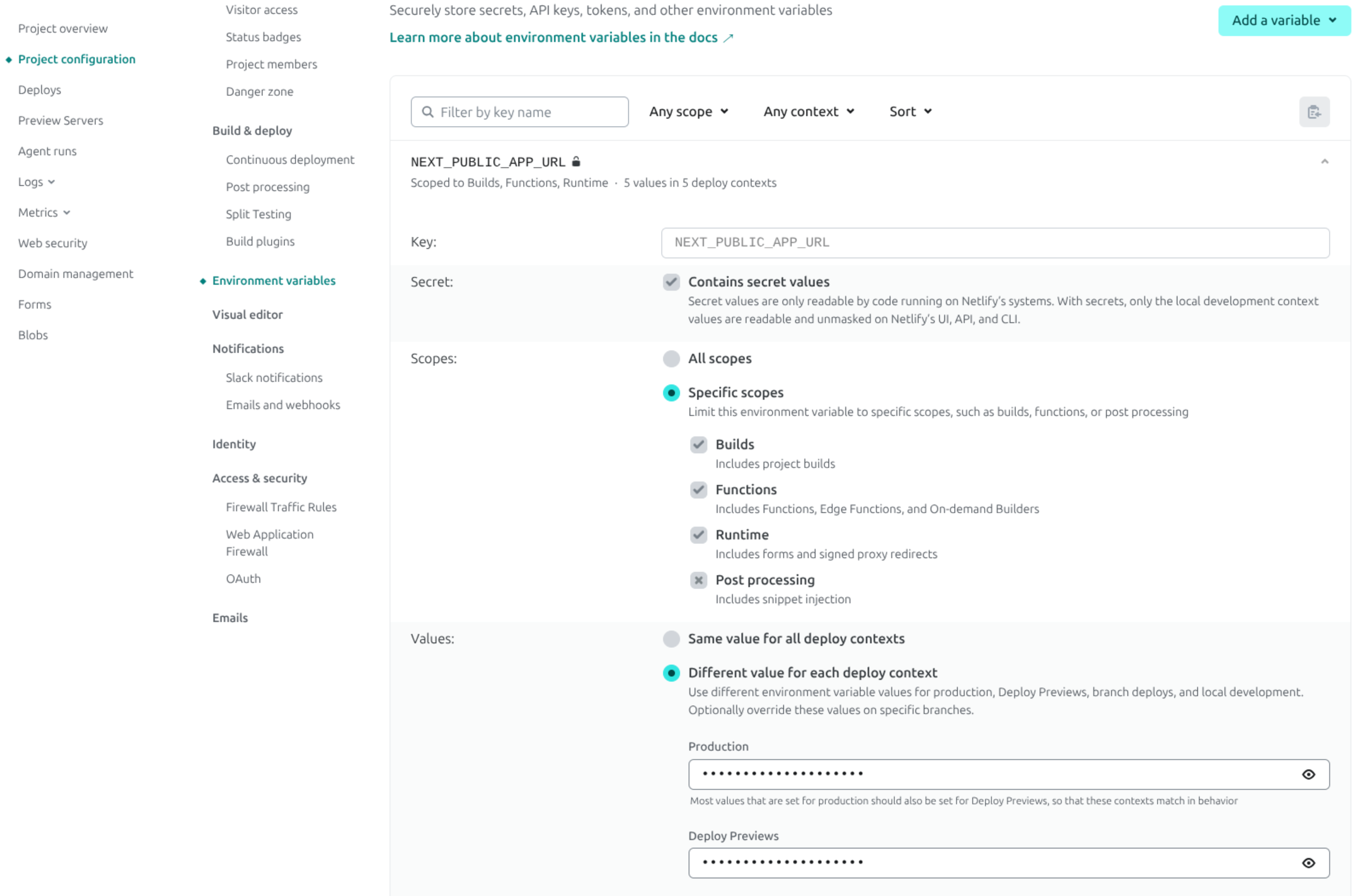The image size is (1363, 896).
Task: Open the environment variables documentation link
Action: [x=553, y=37]
